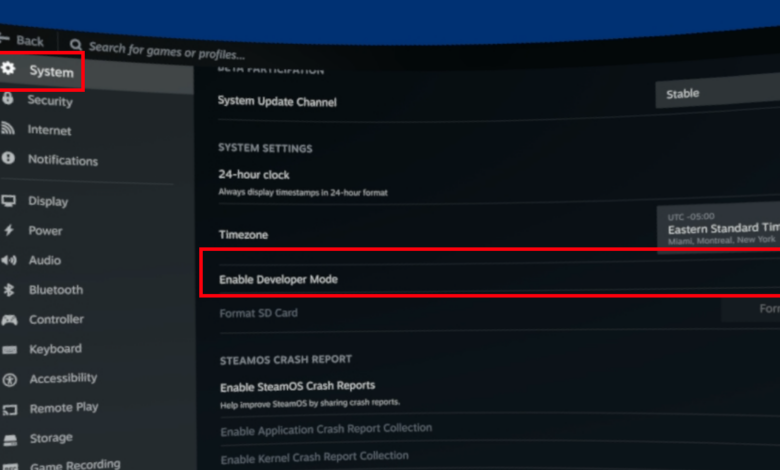Click the Controller gamepad icon
780x470 pixels.
click(9, 320)
